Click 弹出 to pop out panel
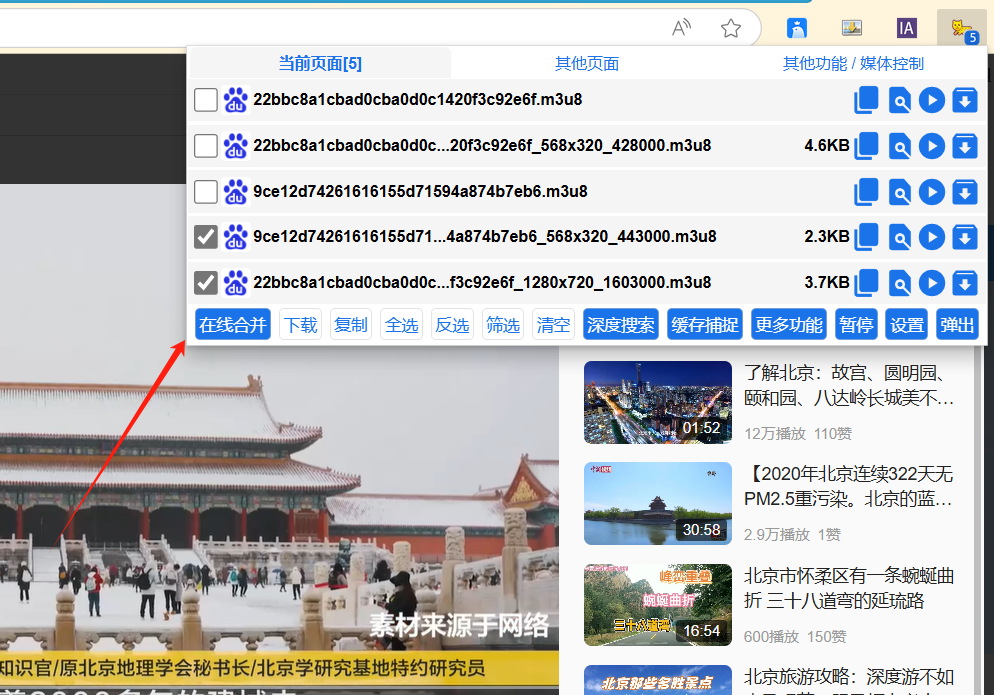Viewport: 994px width, 695px height. [x=957, y=325]
